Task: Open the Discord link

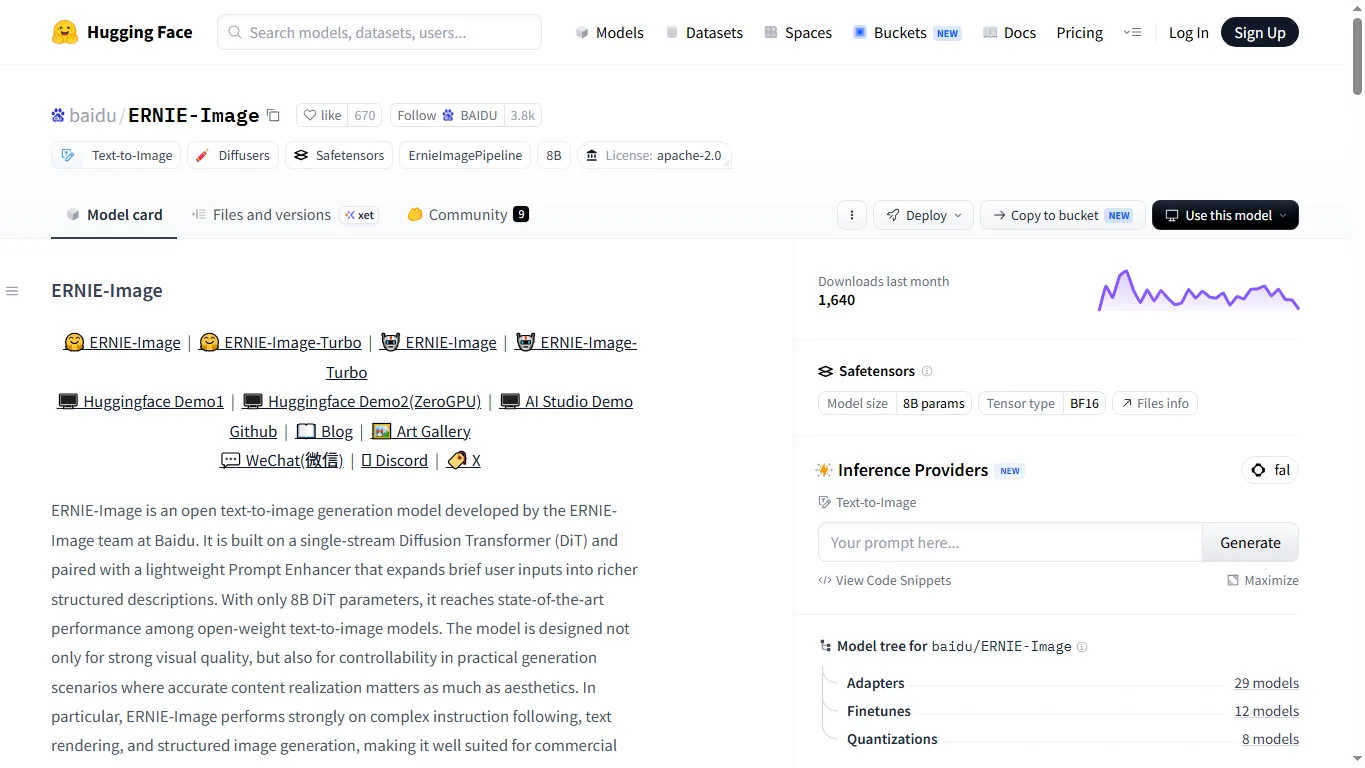Action: pyautogui.click(x=394, y=460)
